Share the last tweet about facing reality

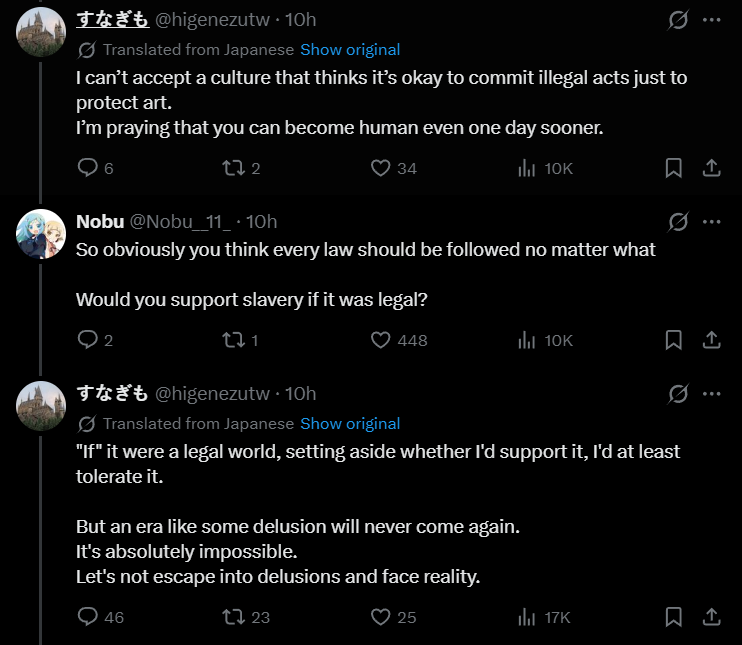coord(711,617)
